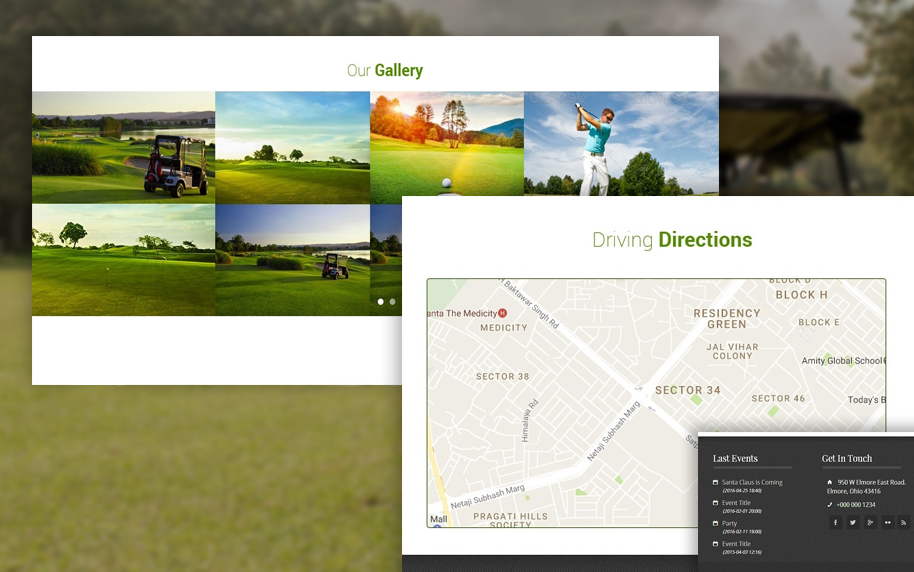Open the Google Plus icon
The height and width of the screenshot is (572, 914).
(x=870, y=522)
